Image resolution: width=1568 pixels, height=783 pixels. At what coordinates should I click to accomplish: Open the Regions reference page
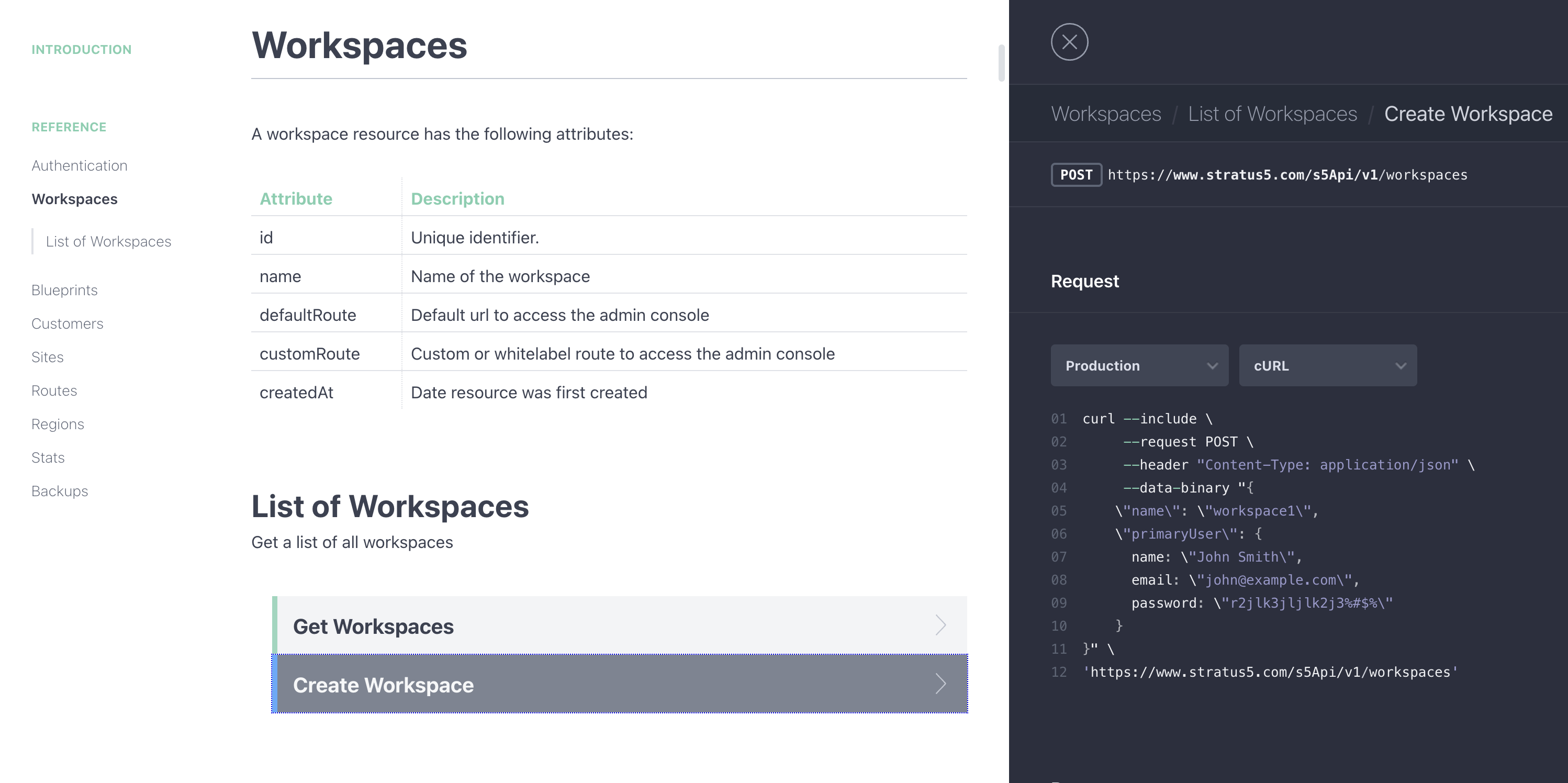click(58, 424)
